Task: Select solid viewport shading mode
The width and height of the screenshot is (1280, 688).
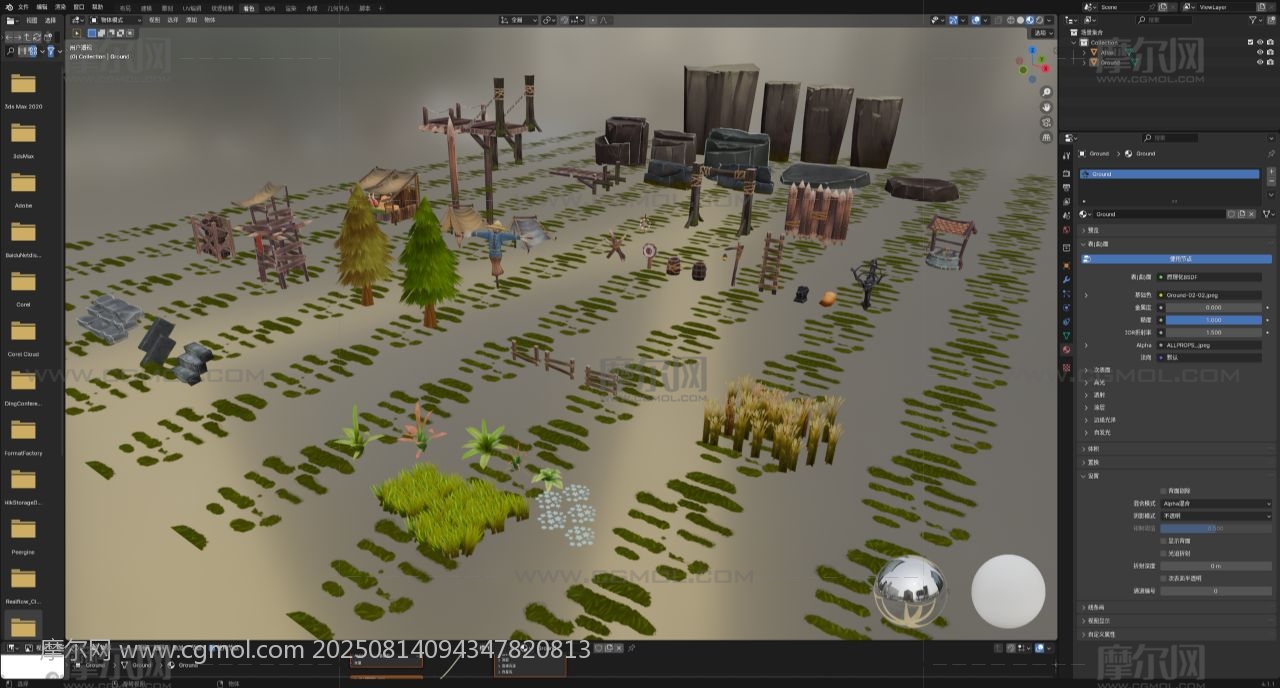Action: (x=1021, y=20)
